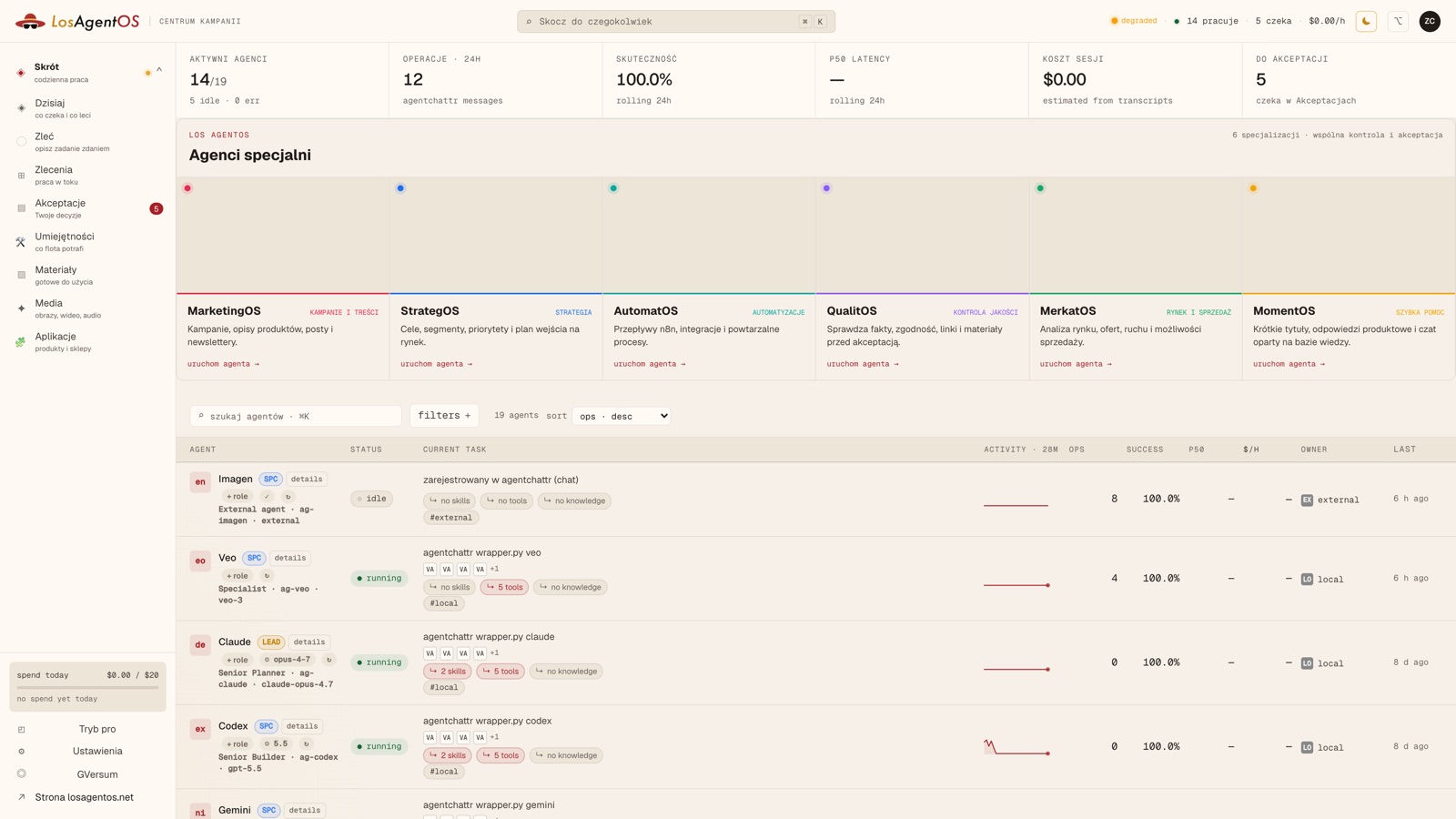Click the Zlecenia grid icon in sidebar
Viewport: 1456px width, 819px height.
pyautogui.click(x=21, y=176)
